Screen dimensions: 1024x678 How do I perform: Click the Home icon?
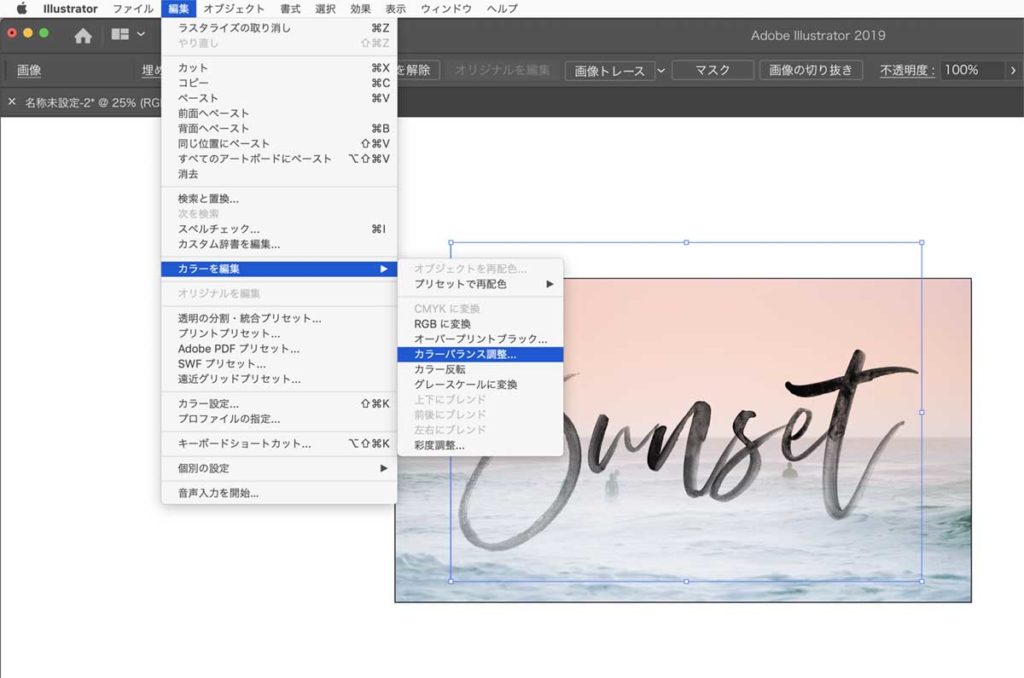(83, 35)
